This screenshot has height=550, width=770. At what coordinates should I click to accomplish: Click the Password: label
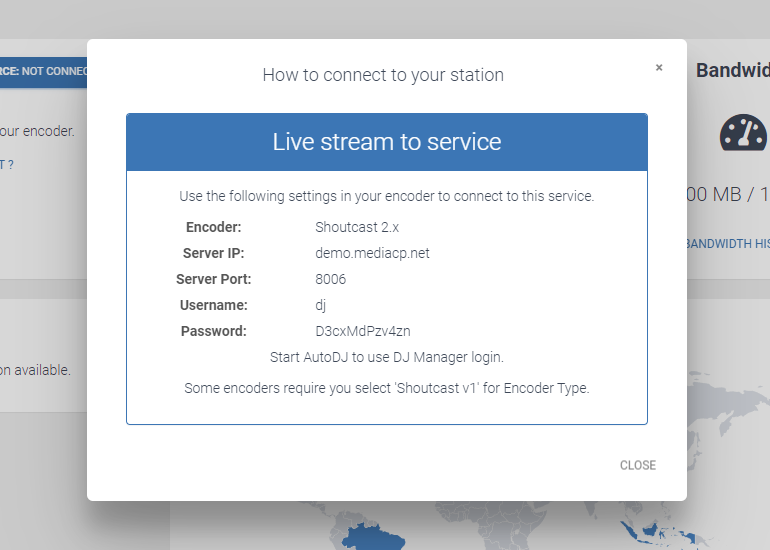click(214, 331)
